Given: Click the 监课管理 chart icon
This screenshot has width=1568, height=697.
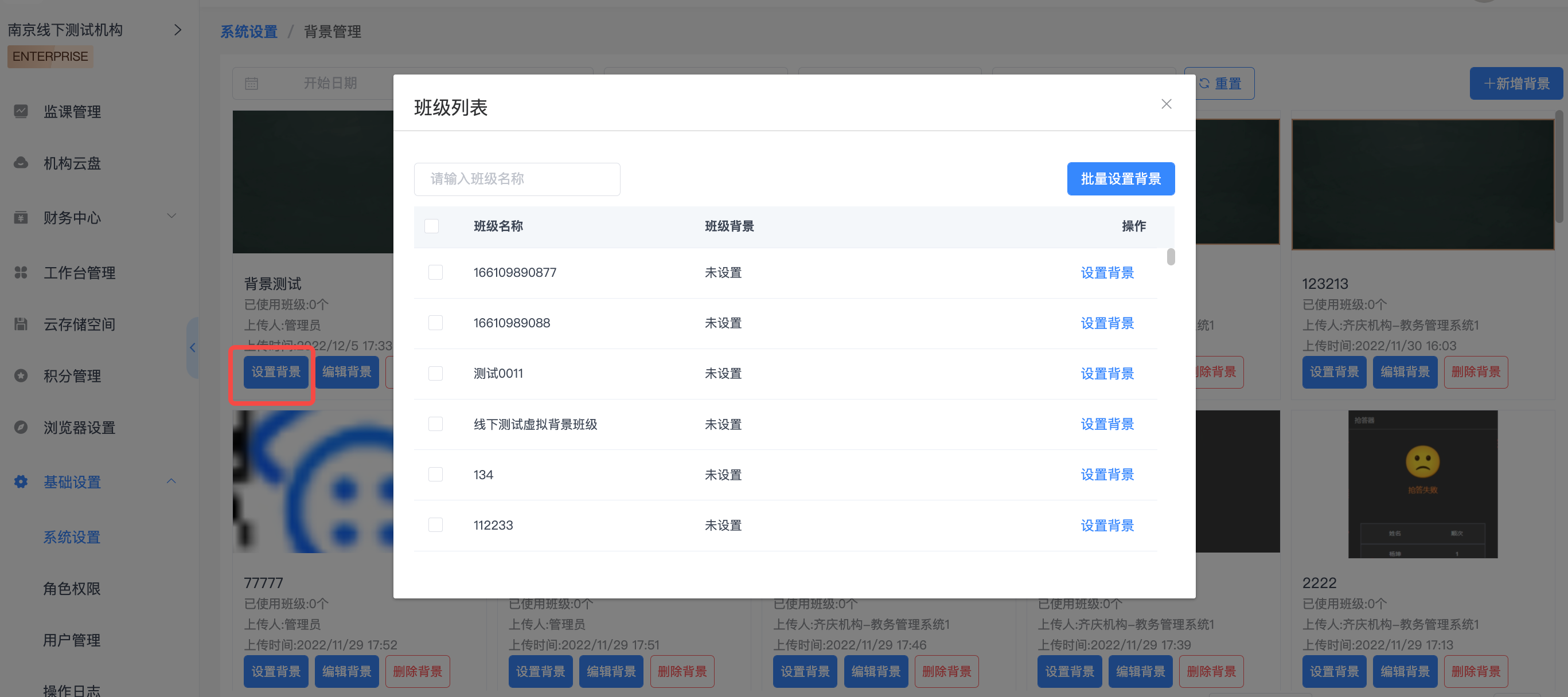Looking at the screenshot, I should 21,111.
